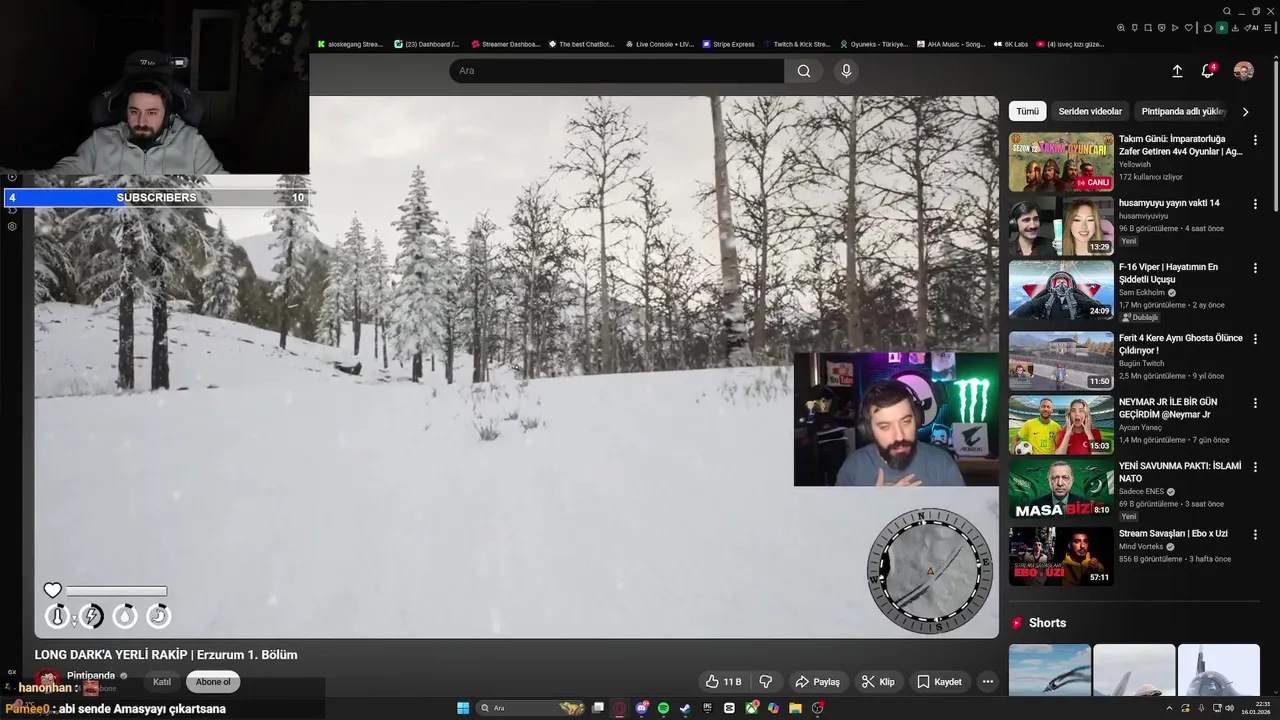Open more actions menu beside Kaydet
The width and height of the screenshot is (1280, 720).
pyautogui.click(x=987, y=682)
